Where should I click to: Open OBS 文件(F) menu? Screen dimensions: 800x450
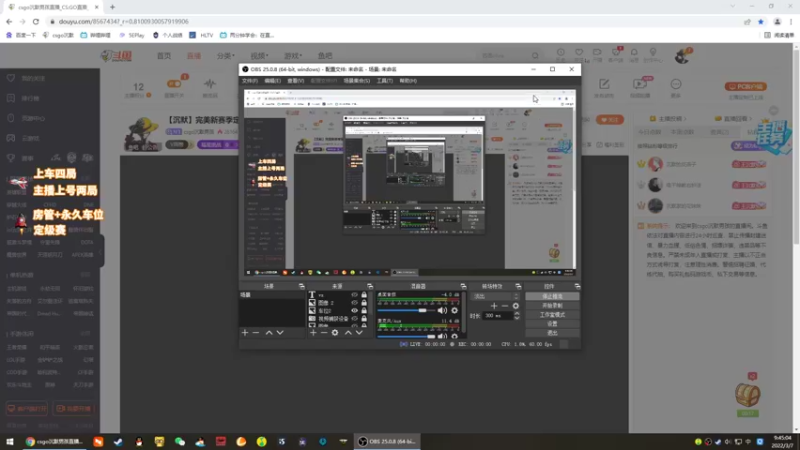pyautogui.click(x=249, y=81)
